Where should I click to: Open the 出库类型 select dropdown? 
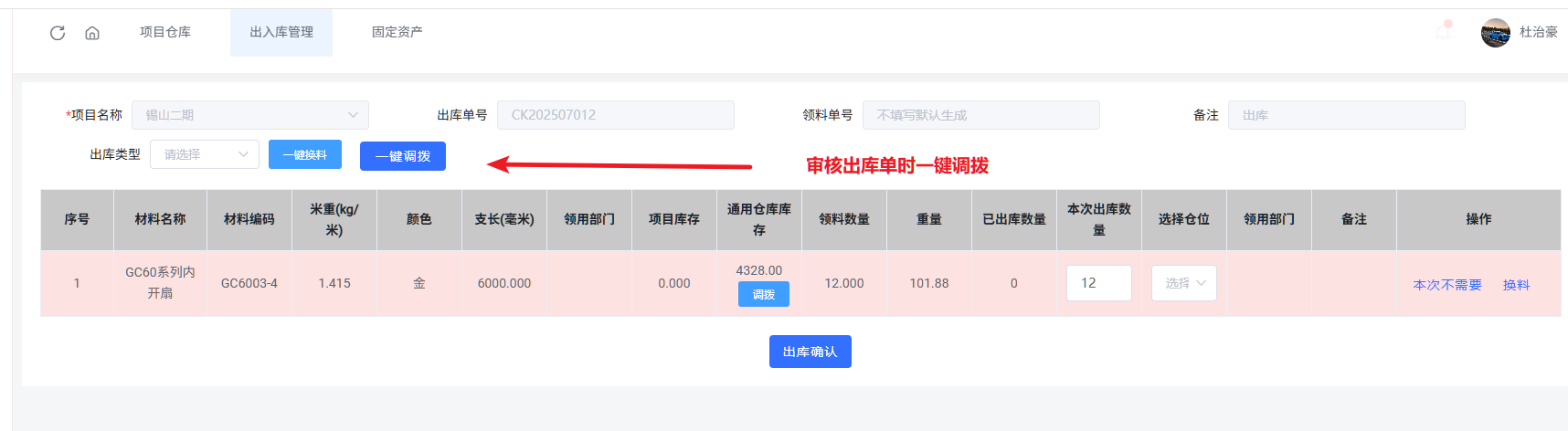[205, 154]
